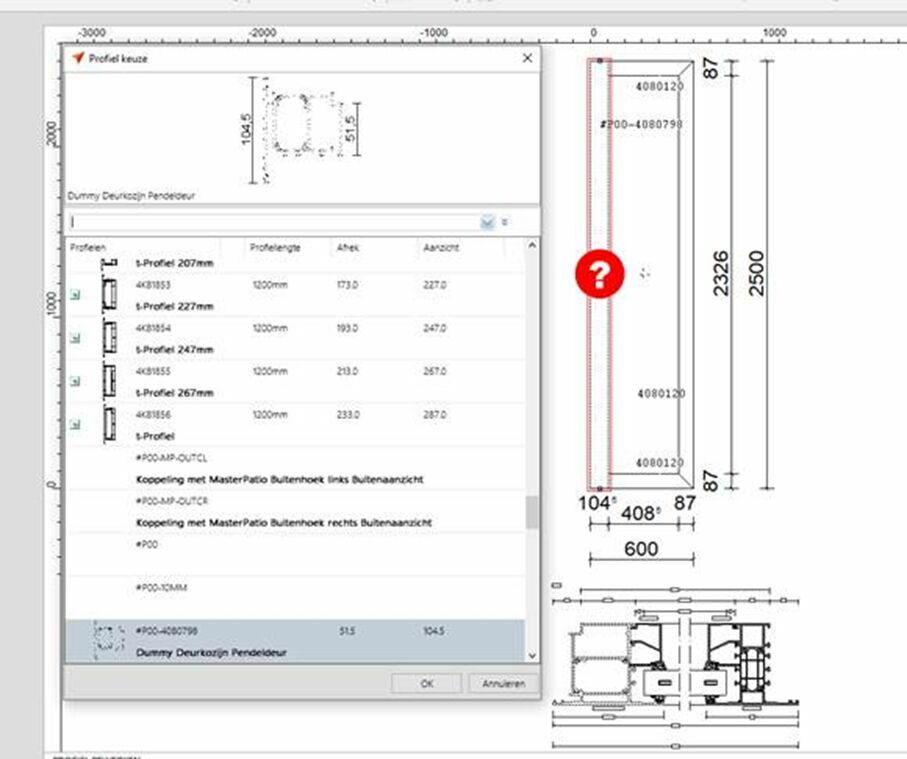Select the #P00-MP-OUTCR Koppeling rechts row
Image resolution: width=907 pixels, height=759 pixels.
(x=296, y=512)
